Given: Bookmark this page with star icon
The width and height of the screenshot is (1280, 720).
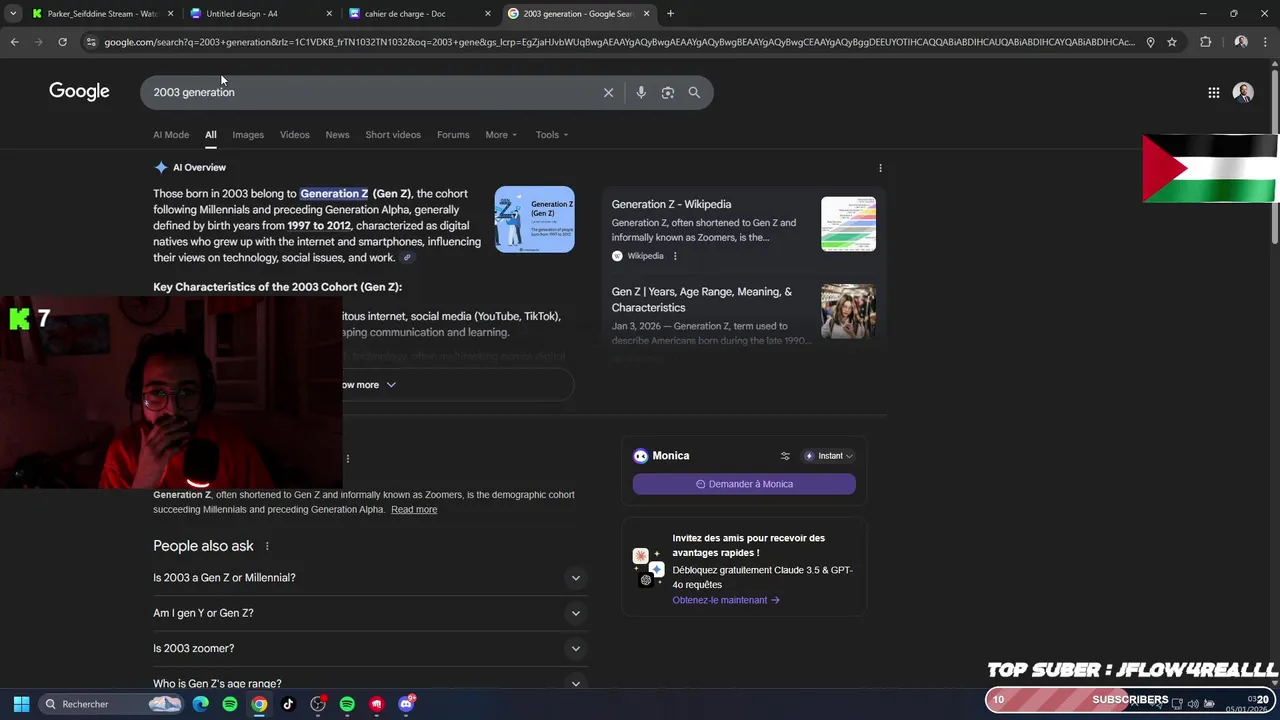Looking at the screenshot, I should click(x=1172, y=42).
